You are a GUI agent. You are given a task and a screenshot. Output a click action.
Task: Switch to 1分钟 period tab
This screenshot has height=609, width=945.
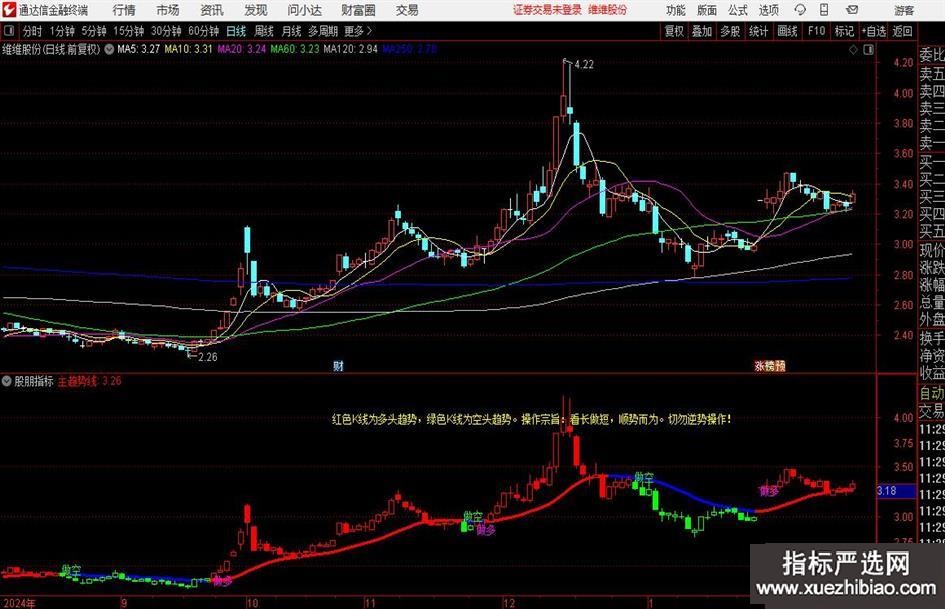[x=62, y=31]
